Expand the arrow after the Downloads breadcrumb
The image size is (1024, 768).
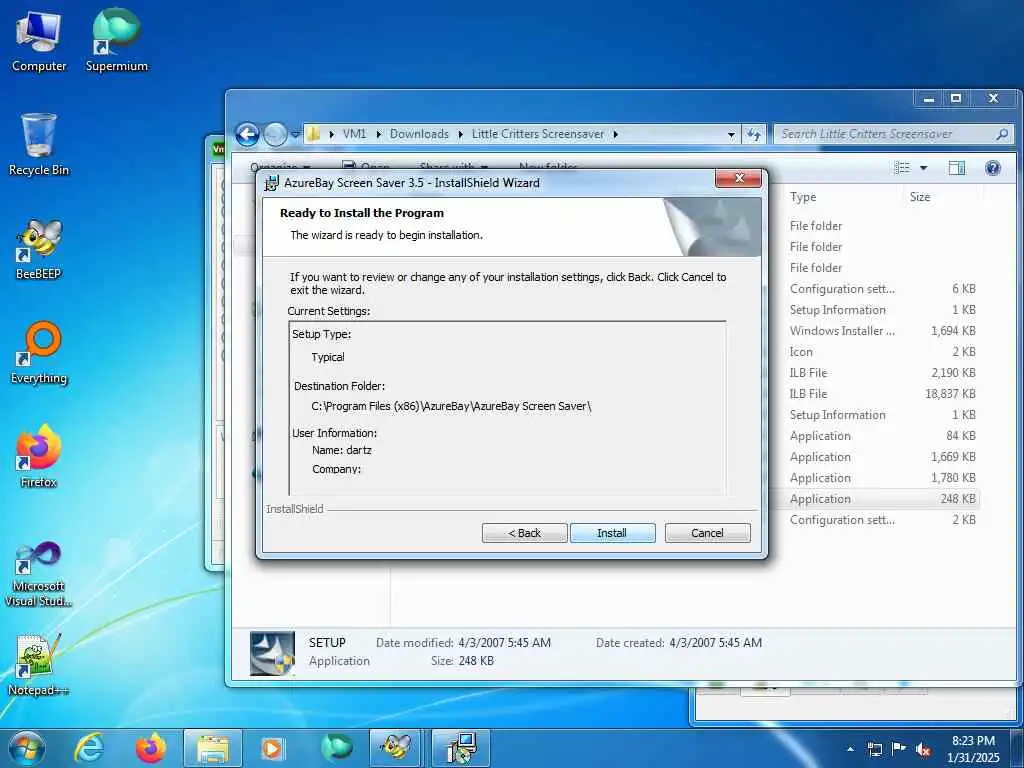point(460,134)
